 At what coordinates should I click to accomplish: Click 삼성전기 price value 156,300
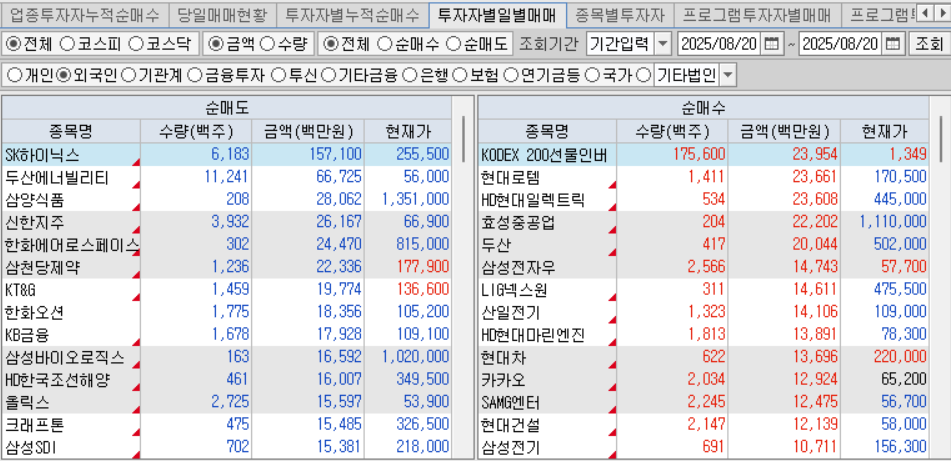point(900,448)
